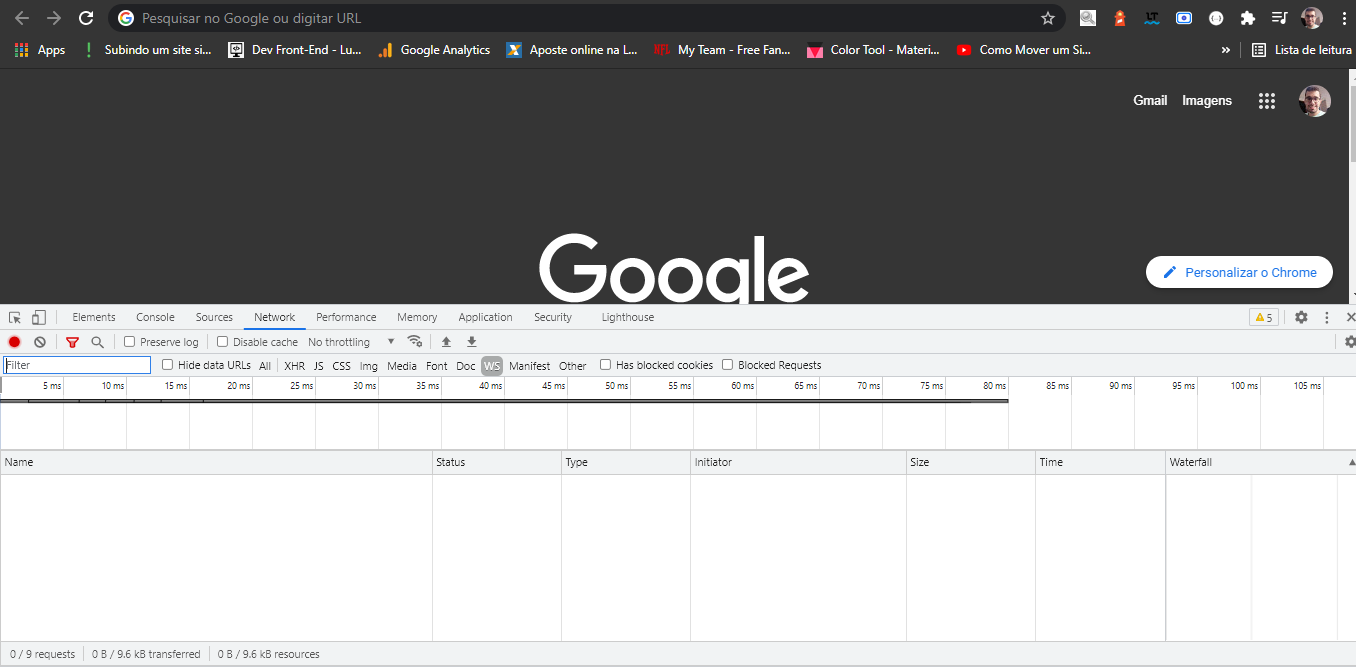Switch to the Console tab
This screenshot has width=1356, height=667.
click(155, 317)
